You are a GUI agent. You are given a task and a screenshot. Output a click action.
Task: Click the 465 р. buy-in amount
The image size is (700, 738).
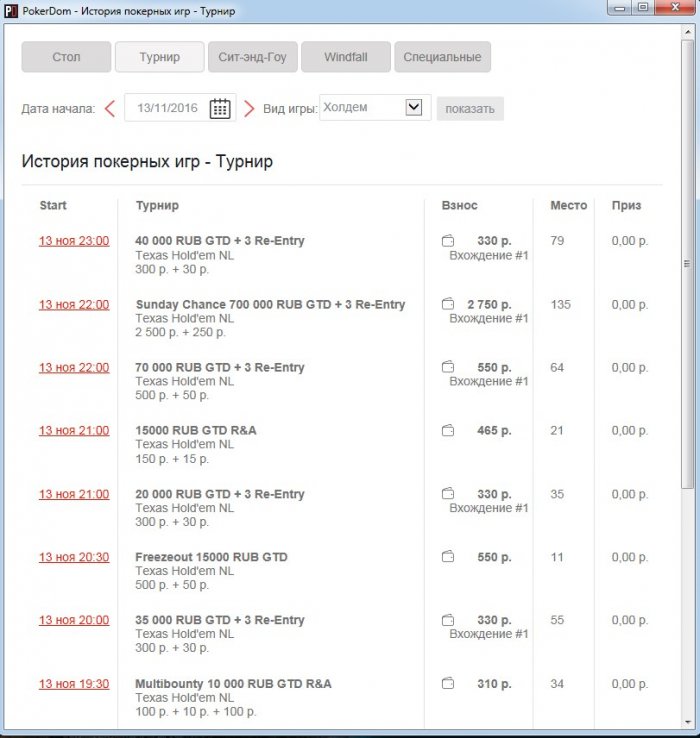pyautogui.click(x=494, y=431)
